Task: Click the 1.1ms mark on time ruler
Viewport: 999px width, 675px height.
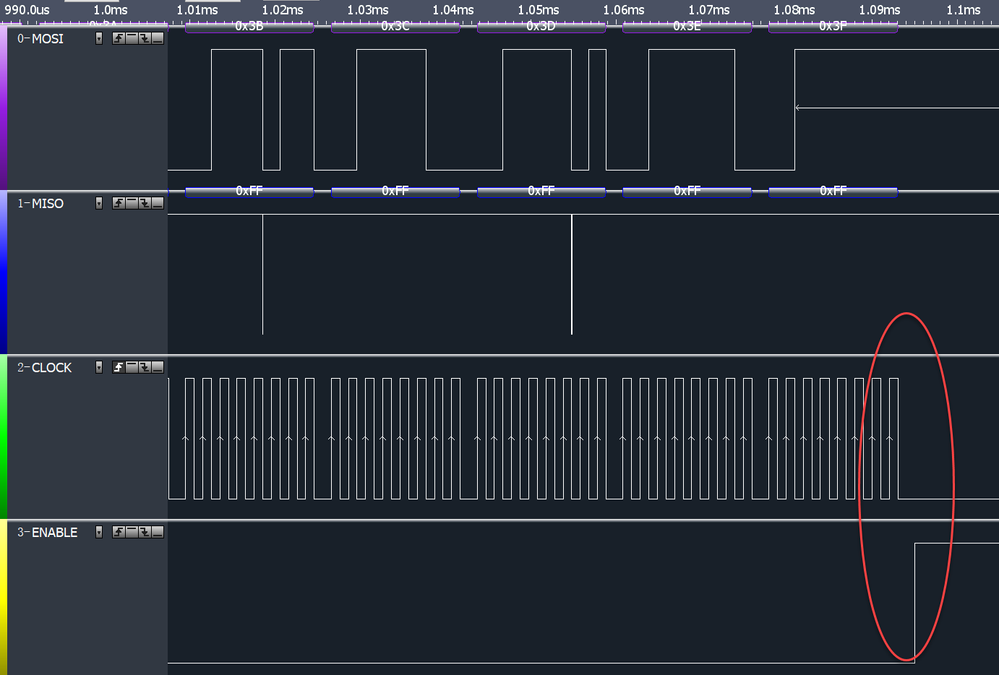Action: [963, 10]
